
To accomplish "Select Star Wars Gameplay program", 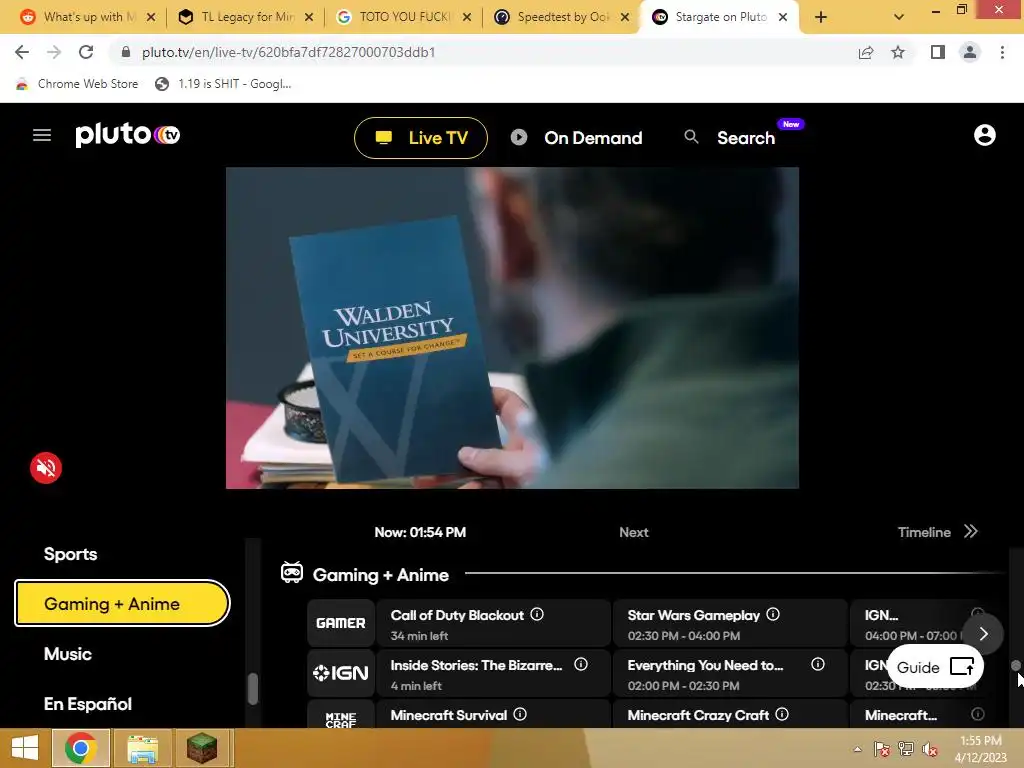I will (x=729, y=624).
